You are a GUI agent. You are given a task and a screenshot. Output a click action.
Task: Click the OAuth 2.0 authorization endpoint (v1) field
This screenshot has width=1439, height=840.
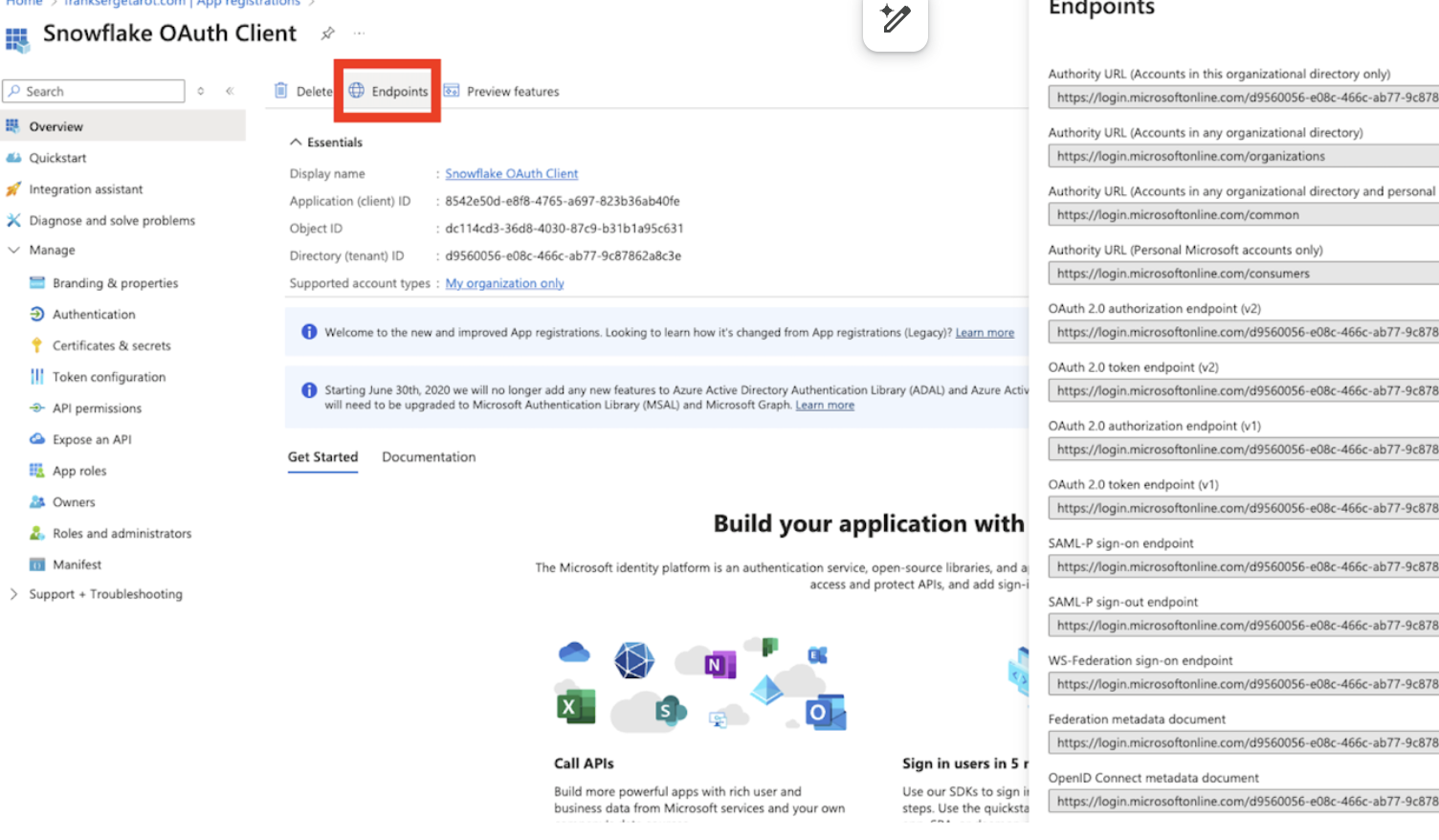(1243, 449)
